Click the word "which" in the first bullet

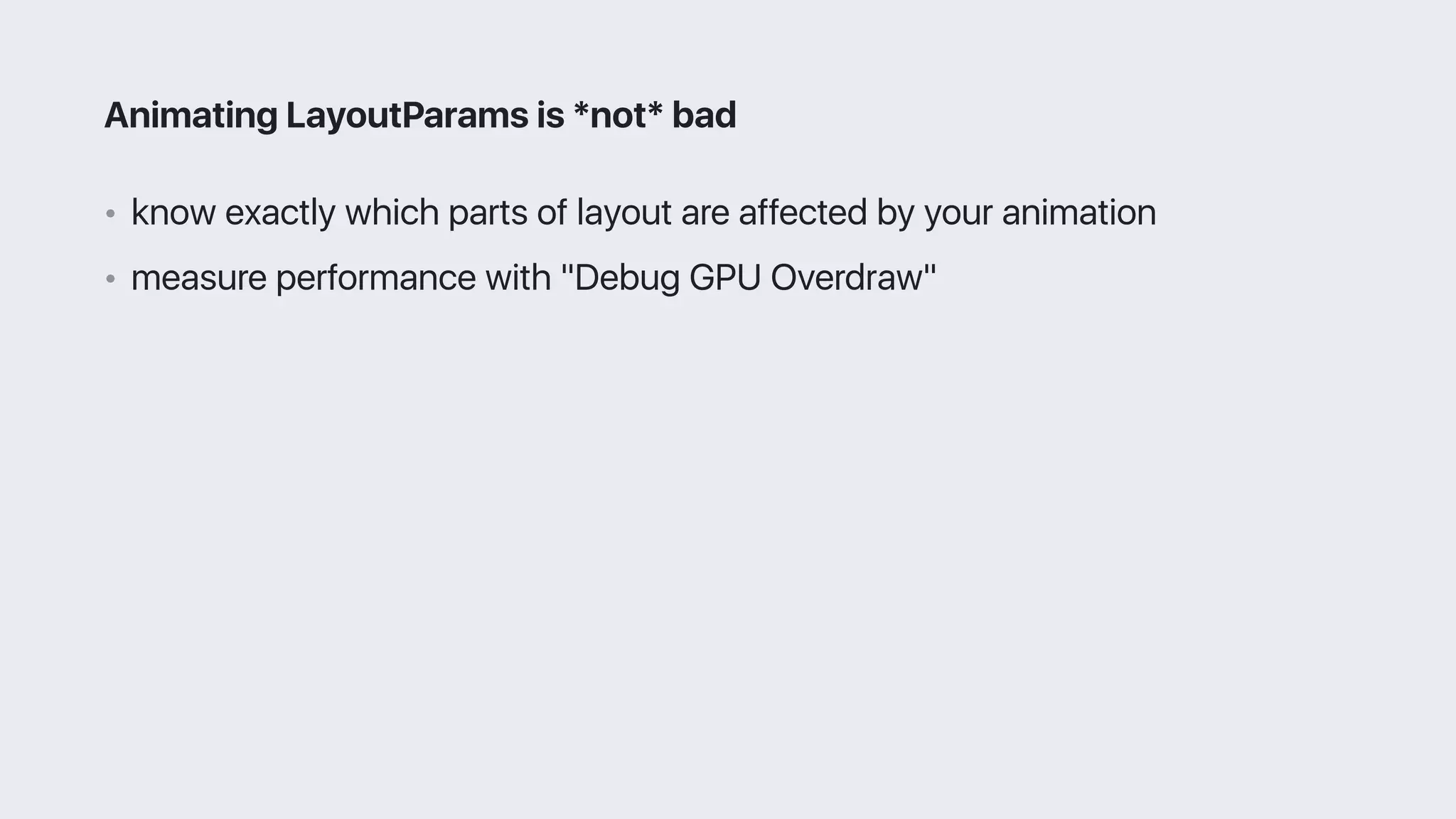point(392,212)
